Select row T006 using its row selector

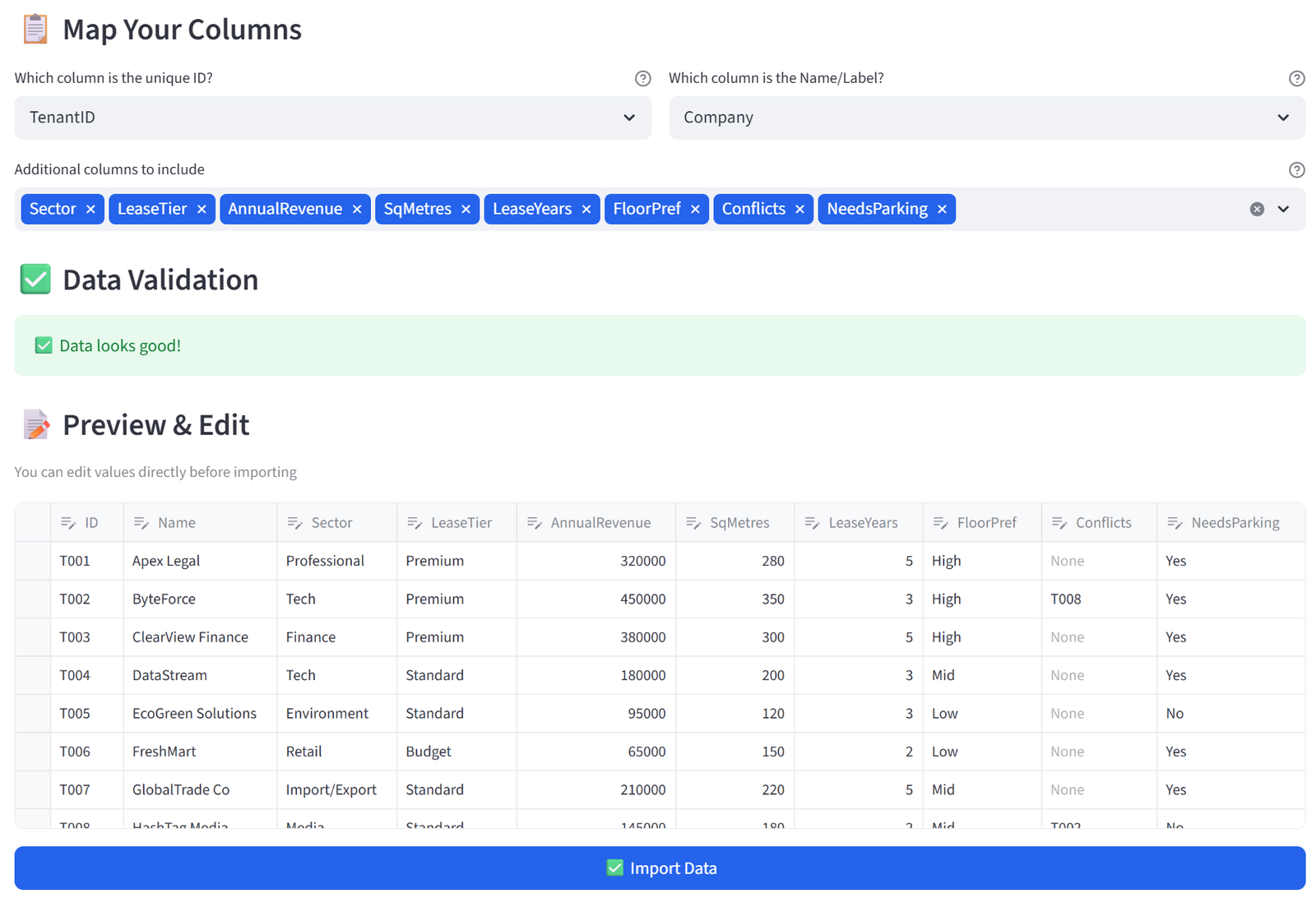pos(33,752)
